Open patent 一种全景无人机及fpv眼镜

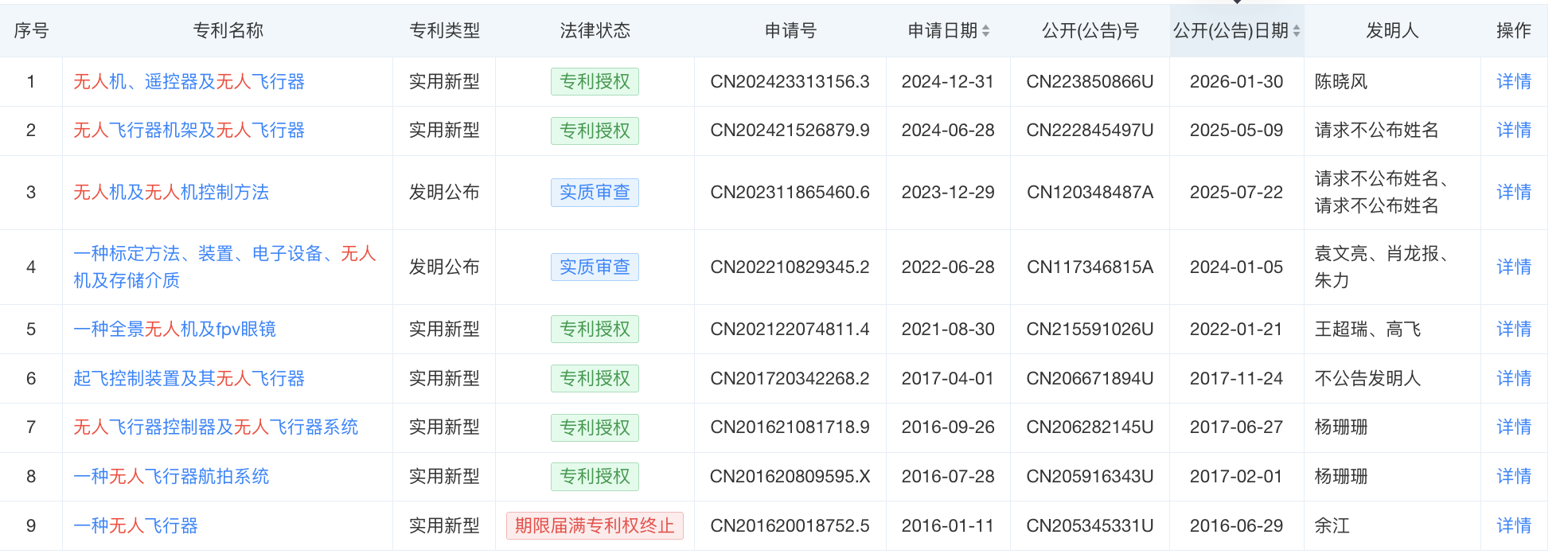pyautogui.click(x=174, y=329)
